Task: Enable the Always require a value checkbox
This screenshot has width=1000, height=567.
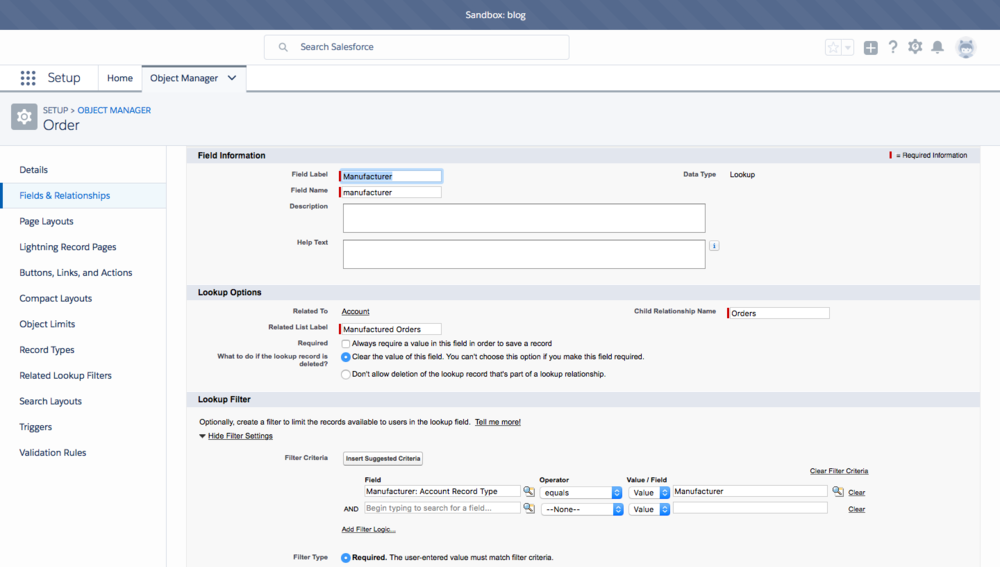Action: point(346,343)
